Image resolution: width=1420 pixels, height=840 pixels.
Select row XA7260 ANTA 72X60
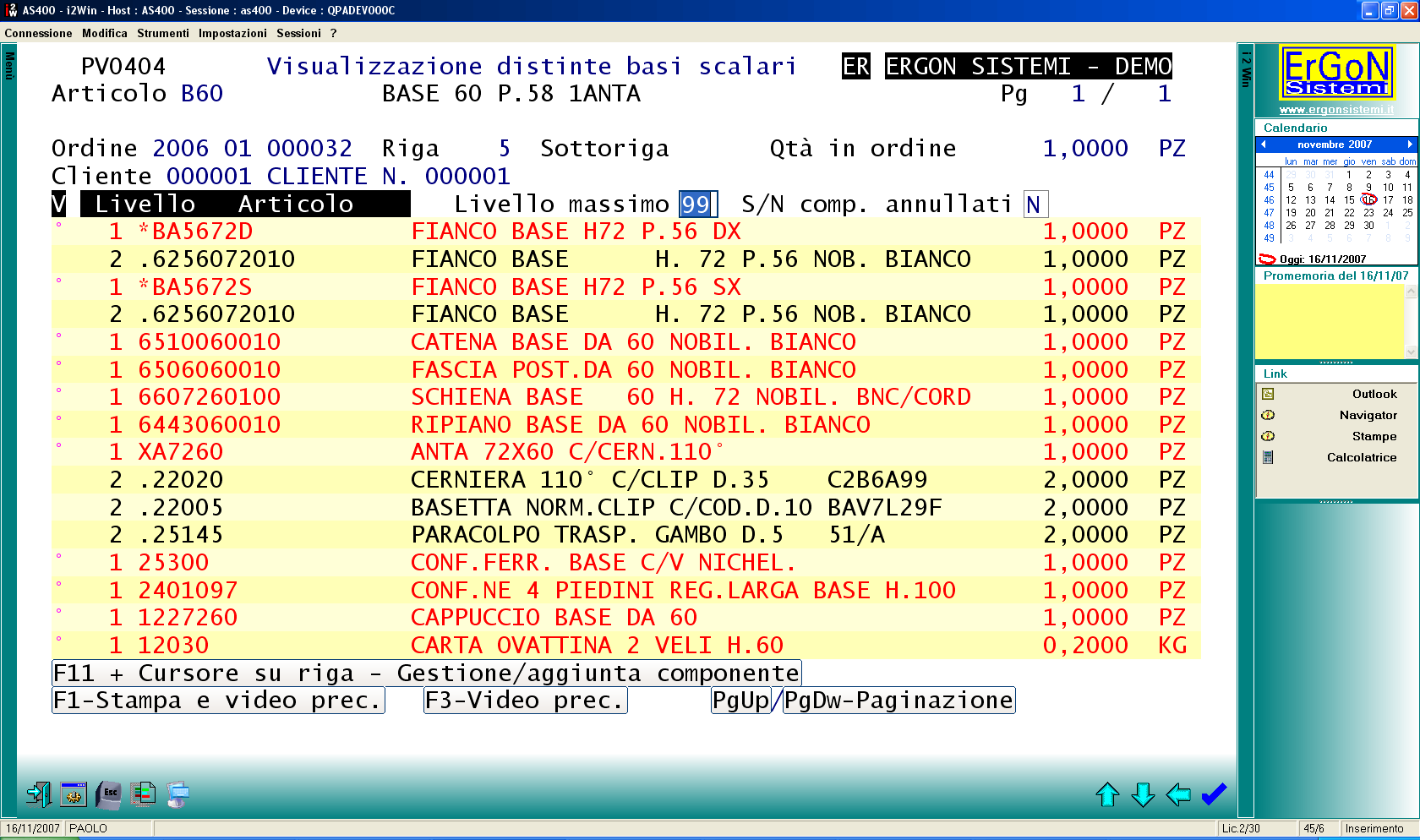(626, 451)
